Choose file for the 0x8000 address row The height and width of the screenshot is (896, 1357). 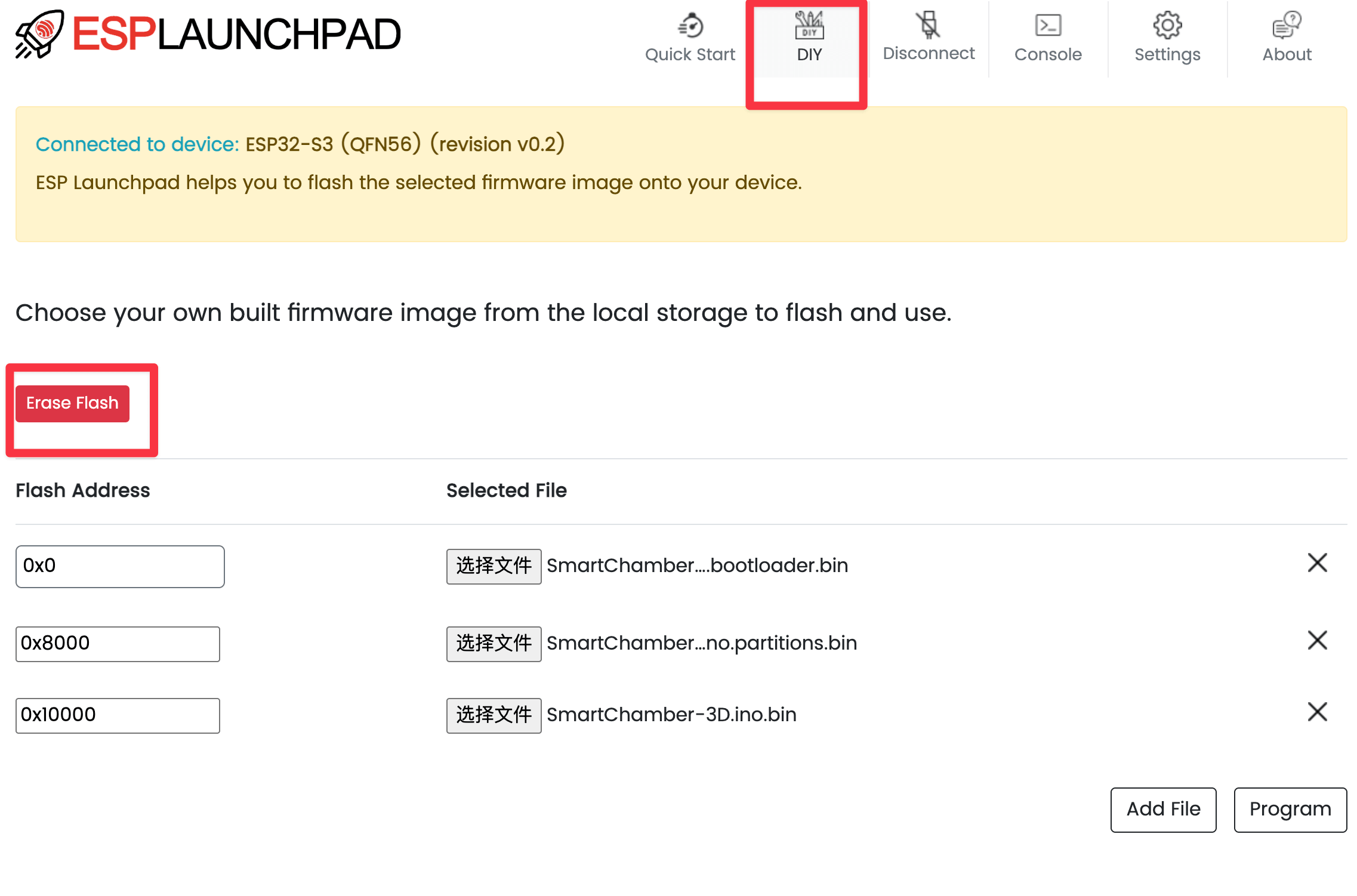[x=494, y=643]
